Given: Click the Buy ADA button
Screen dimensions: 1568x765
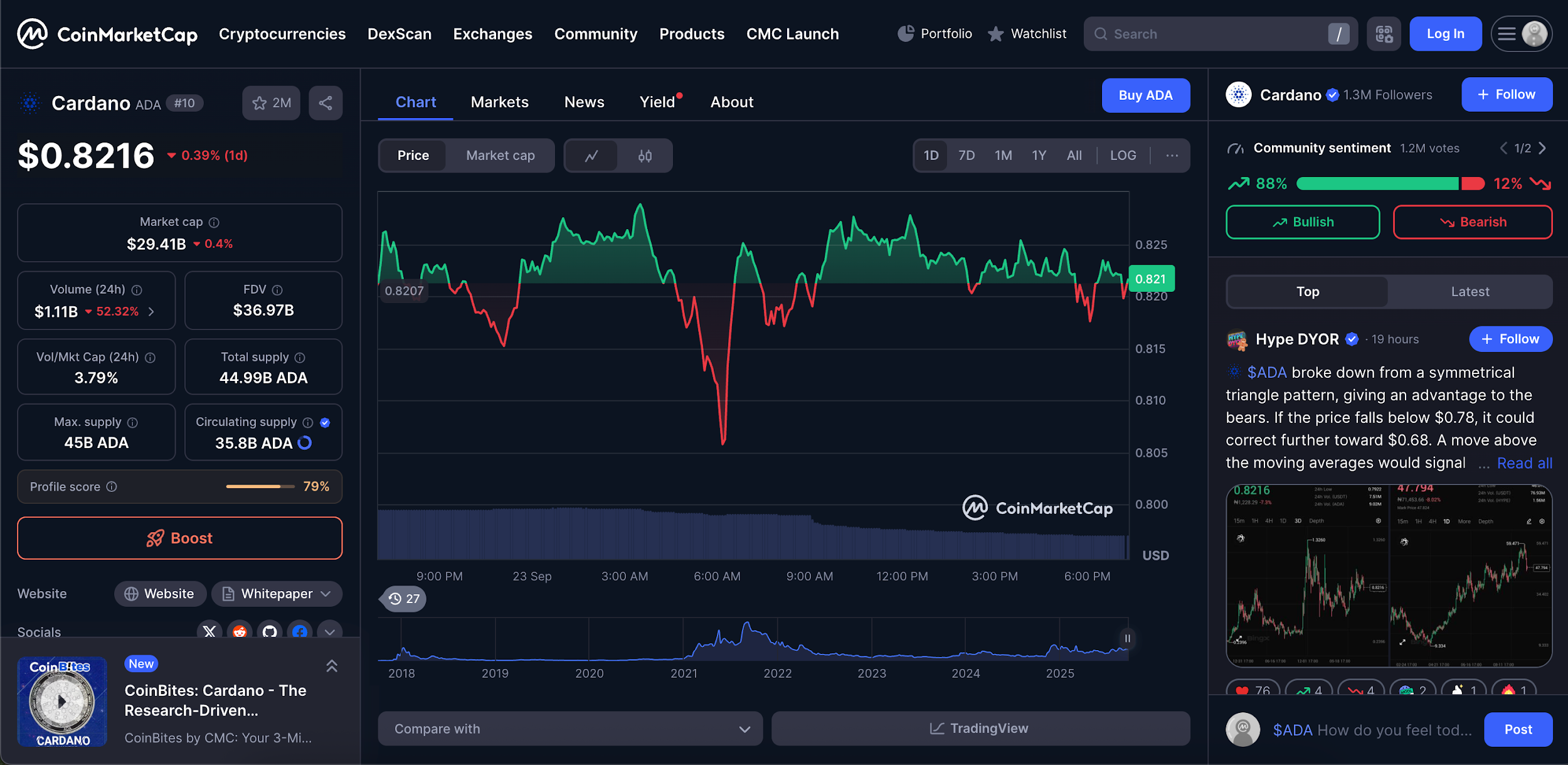Looking at the screenshot, I should pos(1145,95).
